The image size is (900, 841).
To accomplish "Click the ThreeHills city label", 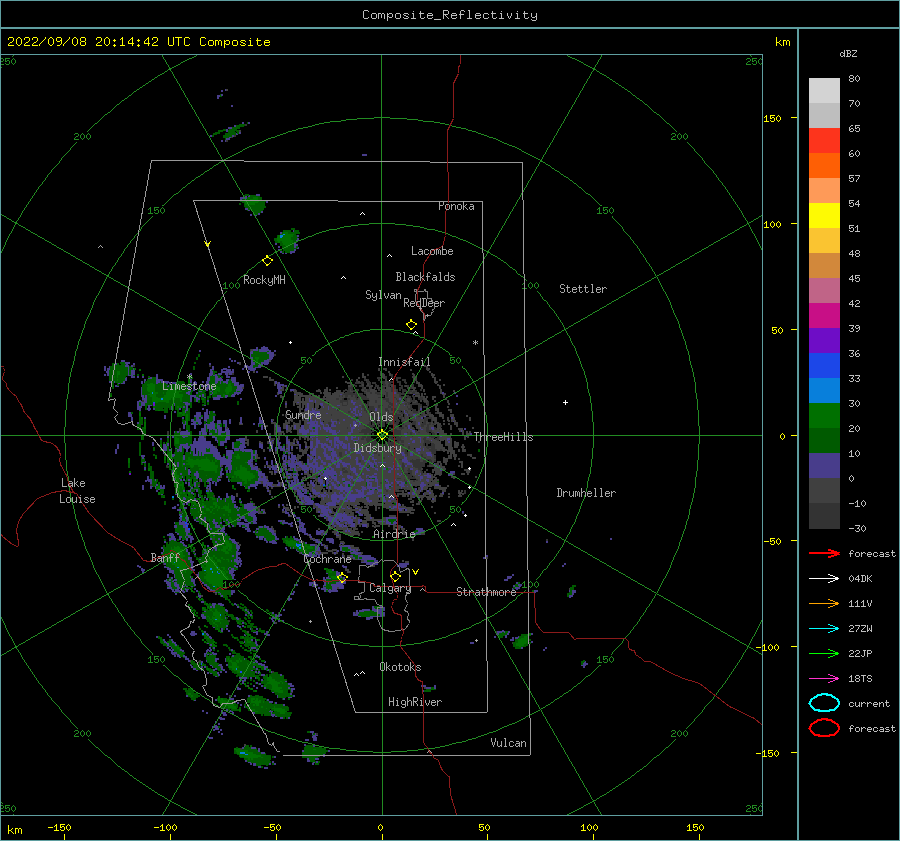I will pos(503,437).
